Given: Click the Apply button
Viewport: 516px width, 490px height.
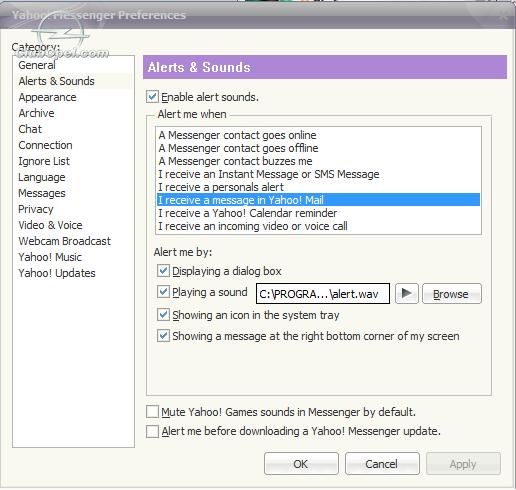Looking at the screenshot, I should pyautogui.click(x=463, y=464).
